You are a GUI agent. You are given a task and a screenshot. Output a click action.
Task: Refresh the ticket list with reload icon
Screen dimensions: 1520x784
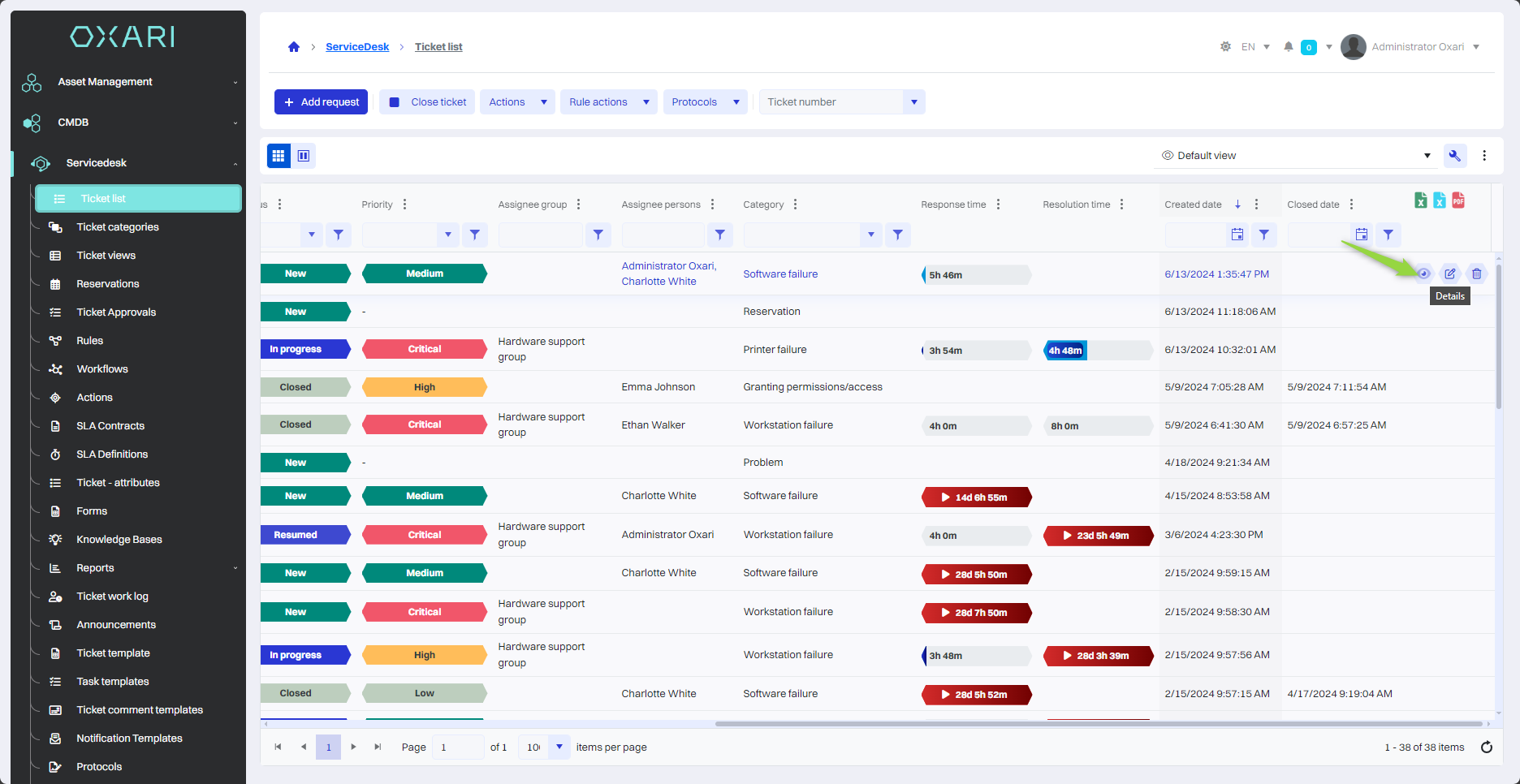(x=1486, y=747)
